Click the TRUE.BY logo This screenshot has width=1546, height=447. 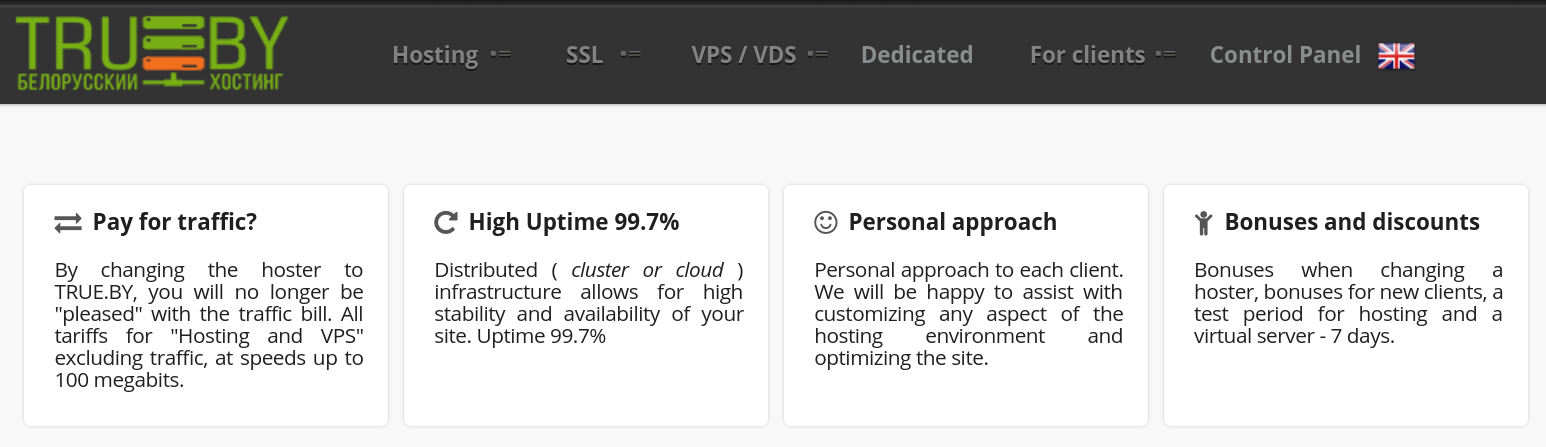pos(152,54)
